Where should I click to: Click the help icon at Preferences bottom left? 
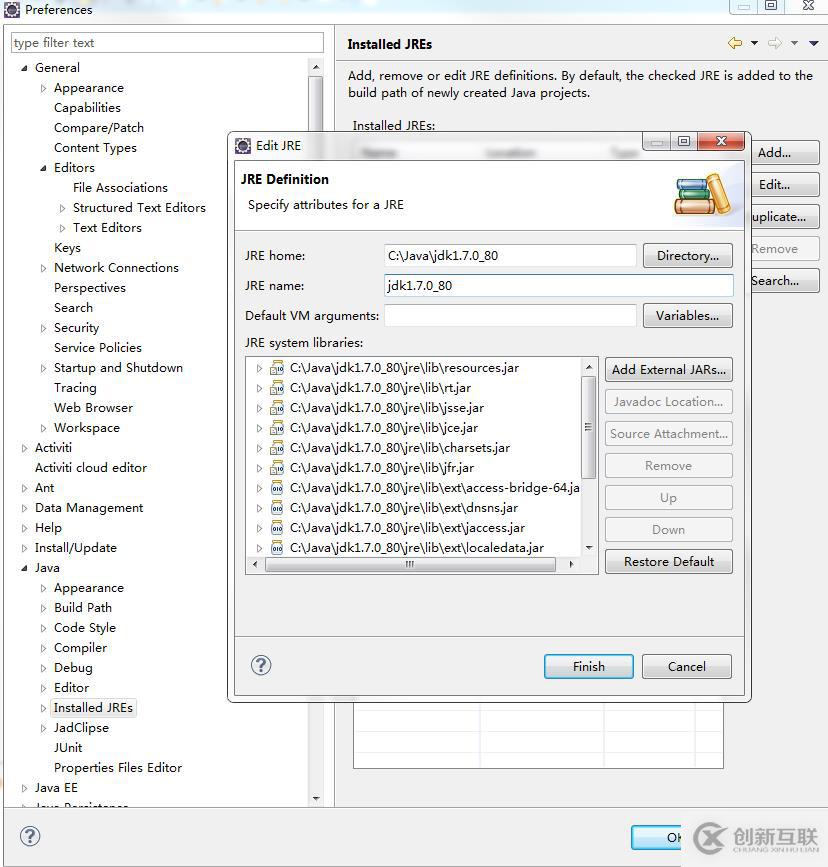point(30,836)
